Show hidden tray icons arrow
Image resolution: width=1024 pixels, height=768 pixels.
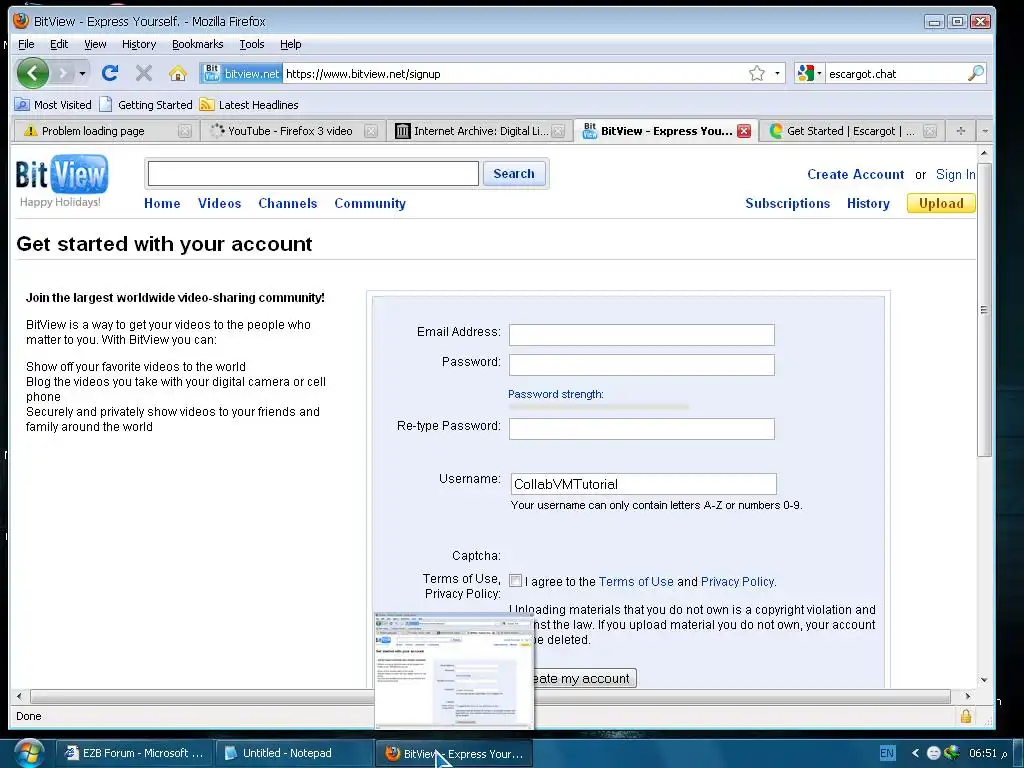coord(916,753)
